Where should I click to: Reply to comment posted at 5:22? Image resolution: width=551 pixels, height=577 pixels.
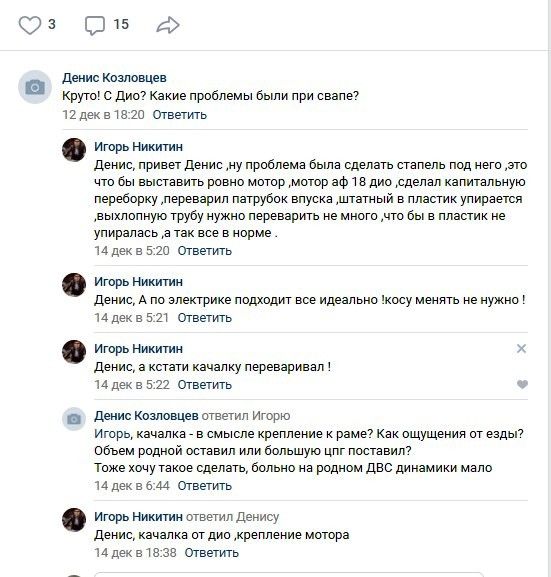(205, 385)
